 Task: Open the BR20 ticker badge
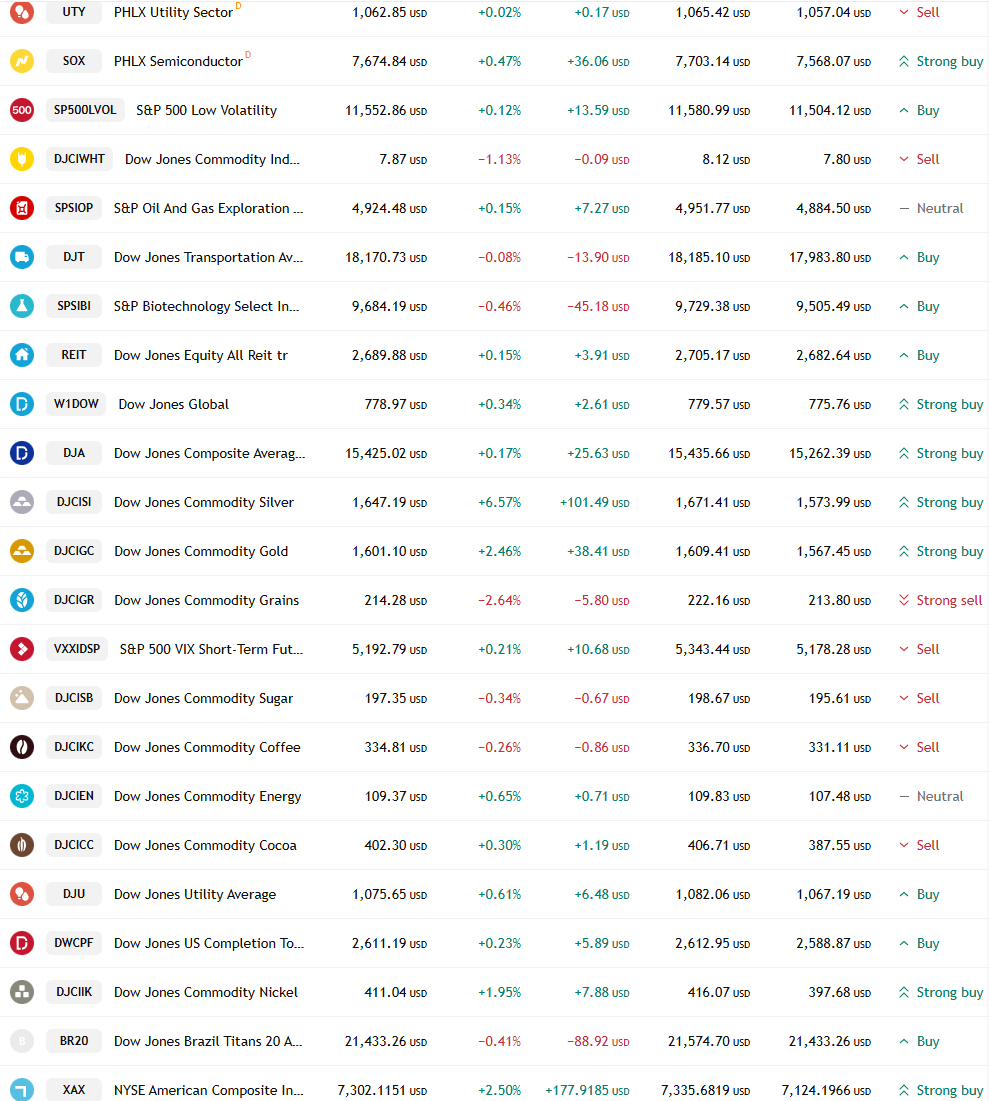pos(74,1041)
